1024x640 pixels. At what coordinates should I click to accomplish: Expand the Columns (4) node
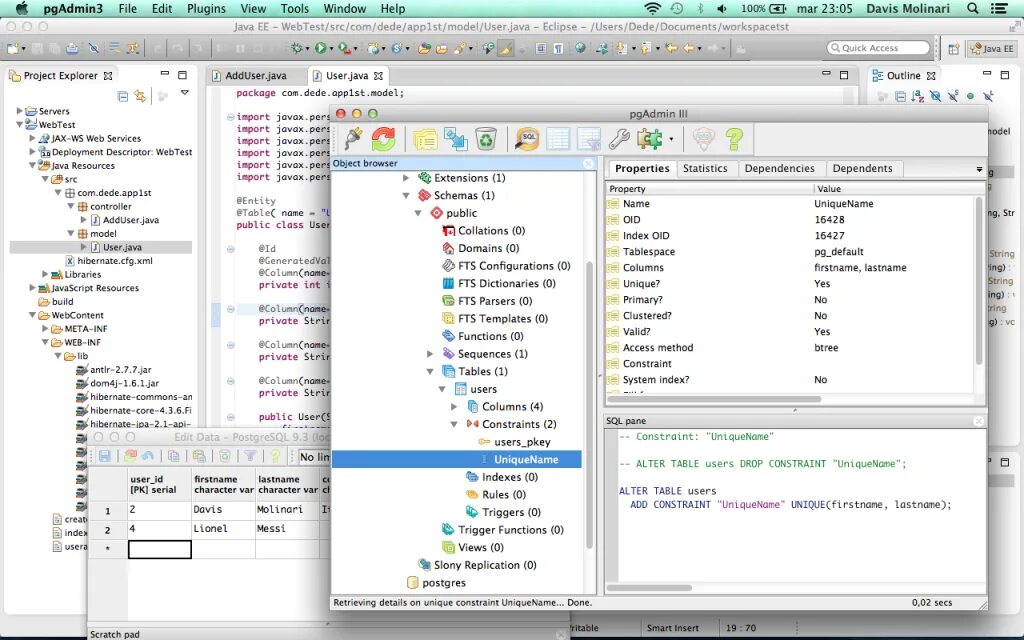pyautogui.click(x=454, y=406)
